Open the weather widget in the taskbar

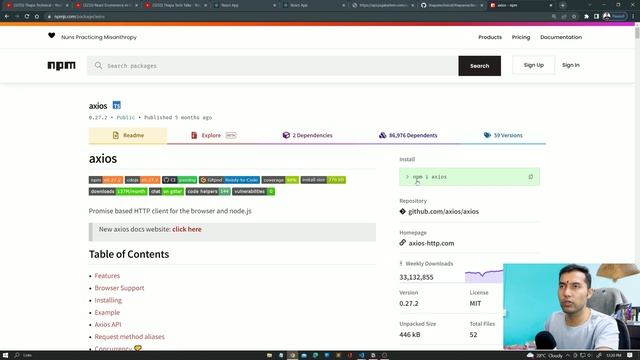click(545, 356)
